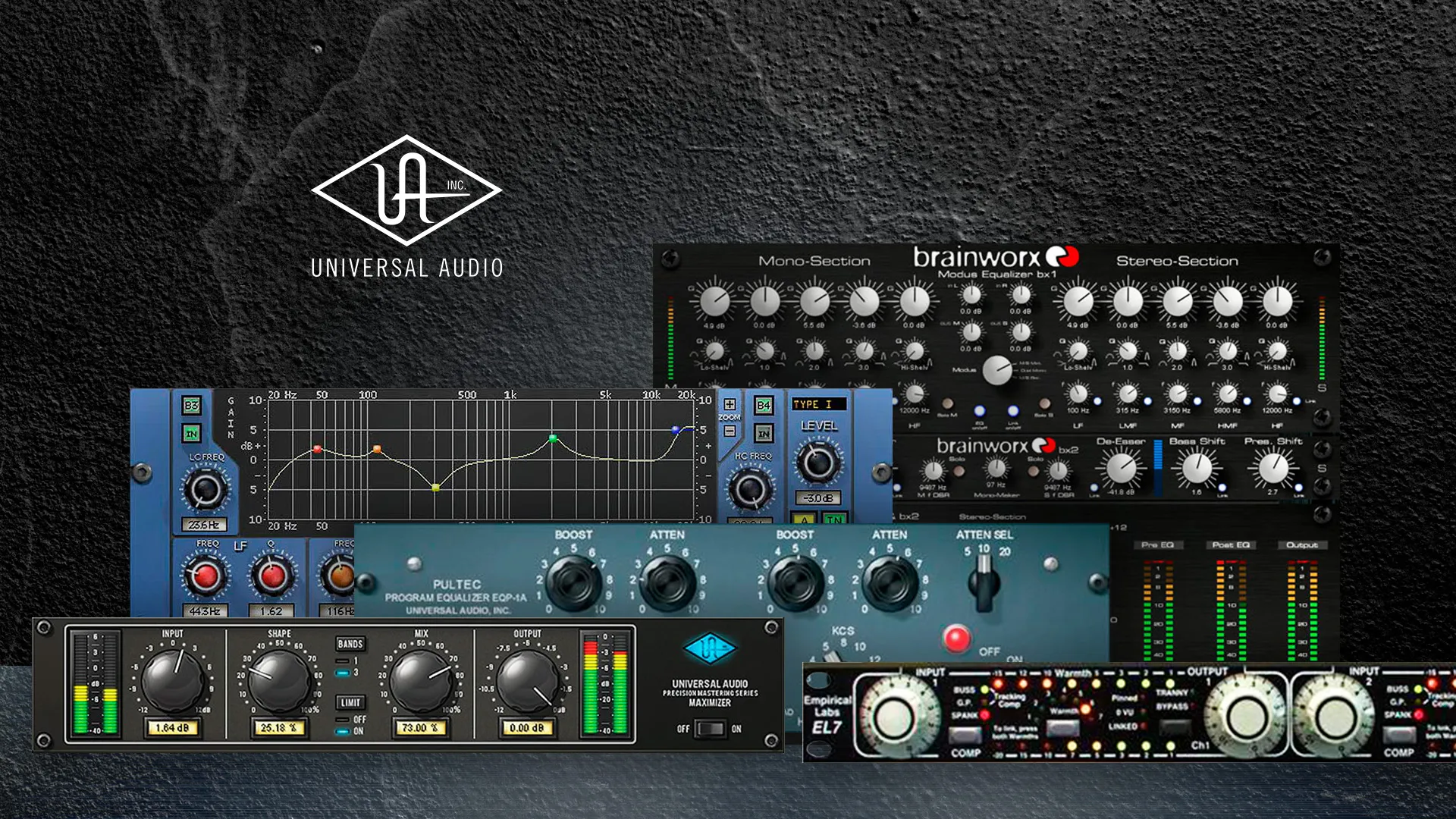Select Bands 3 indicator on the Maximizer
This screenshot has width=1456, height=819.
tap(343, 673)
